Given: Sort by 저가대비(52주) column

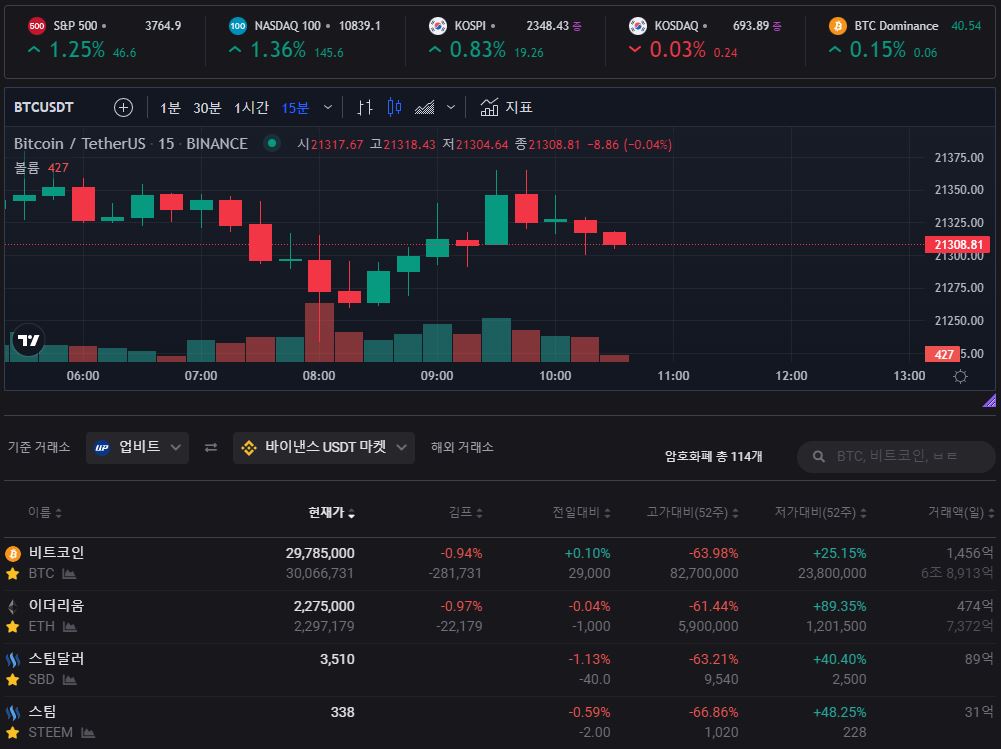Looking at the screenshot, I should coord(820,512).
